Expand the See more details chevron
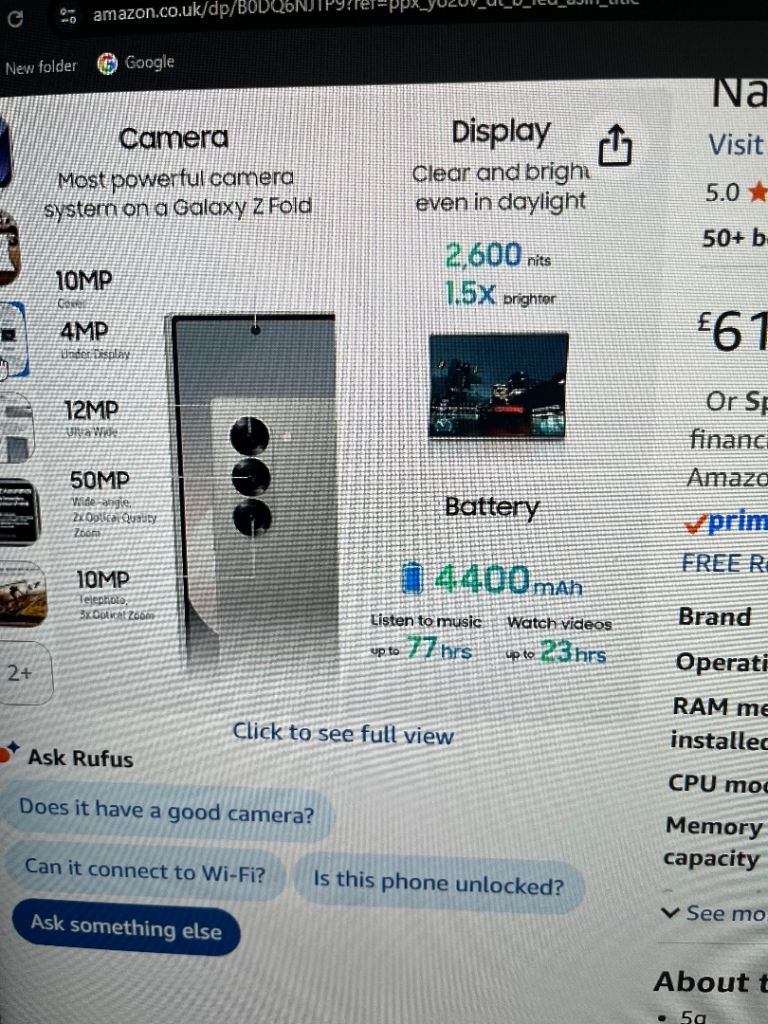768x1024 pixels. 670,912
